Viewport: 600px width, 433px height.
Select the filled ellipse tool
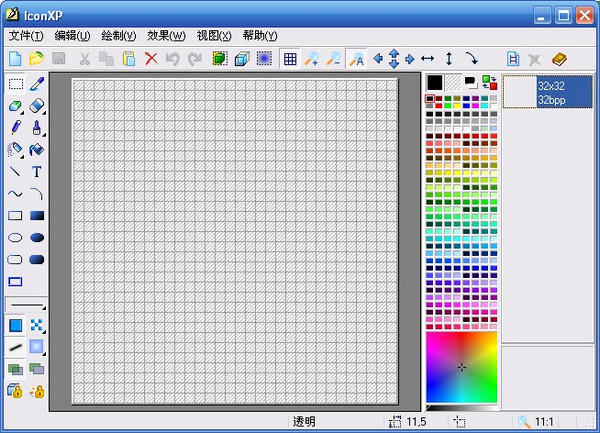(37, 238)
